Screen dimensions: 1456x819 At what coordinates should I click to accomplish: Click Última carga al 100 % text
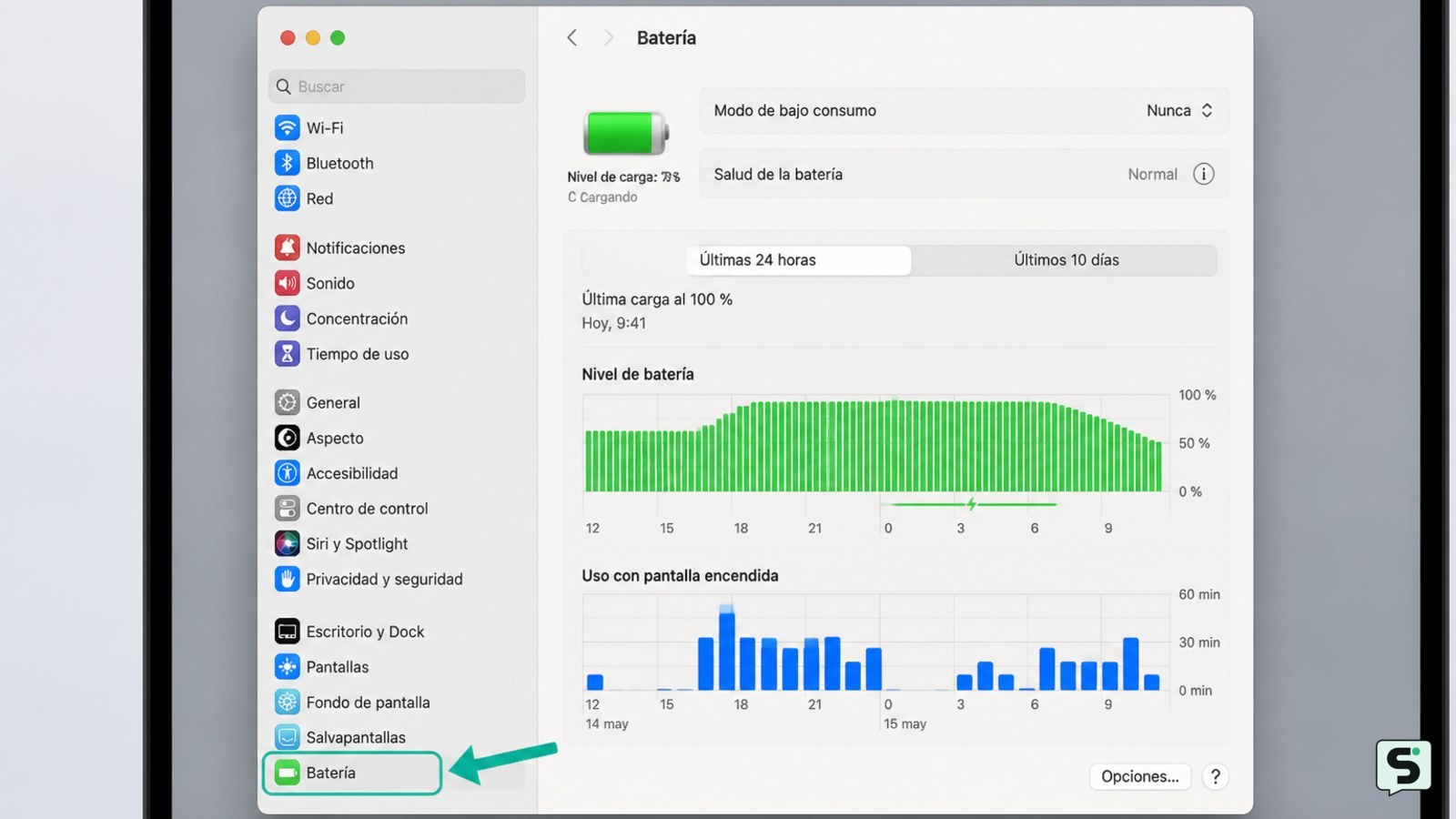pos(657,299)
